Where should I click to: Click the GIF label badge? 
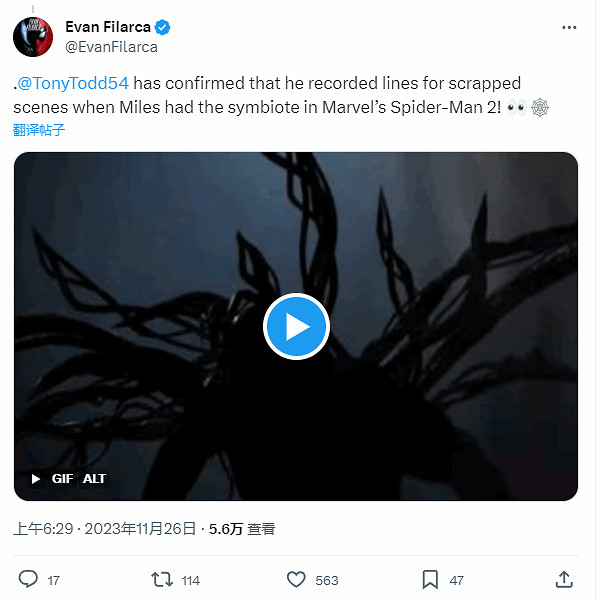(62, 479)
